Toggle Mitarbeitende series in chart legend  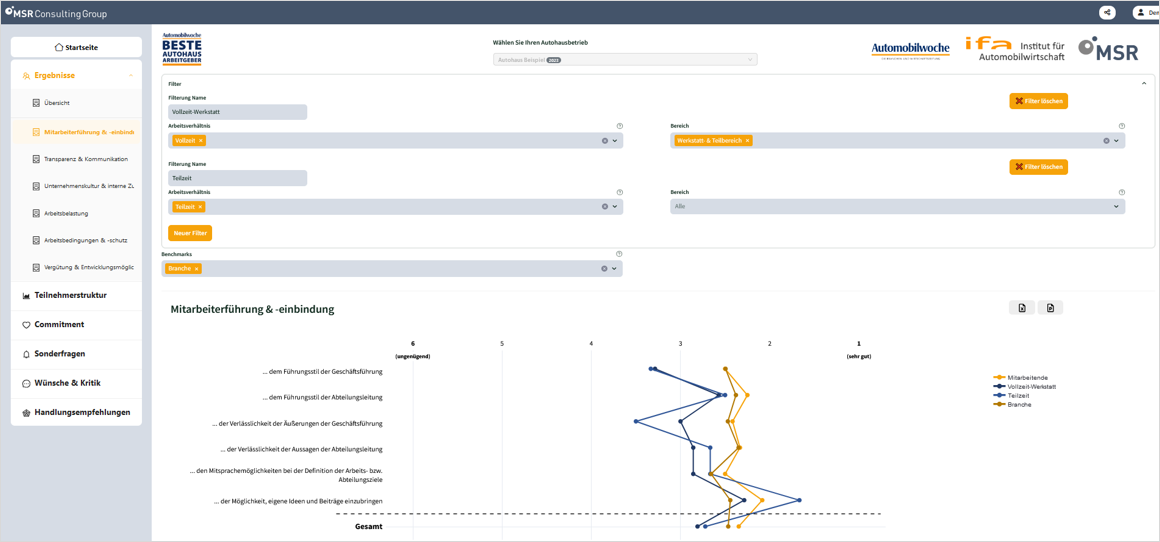tap(1027, 378)
